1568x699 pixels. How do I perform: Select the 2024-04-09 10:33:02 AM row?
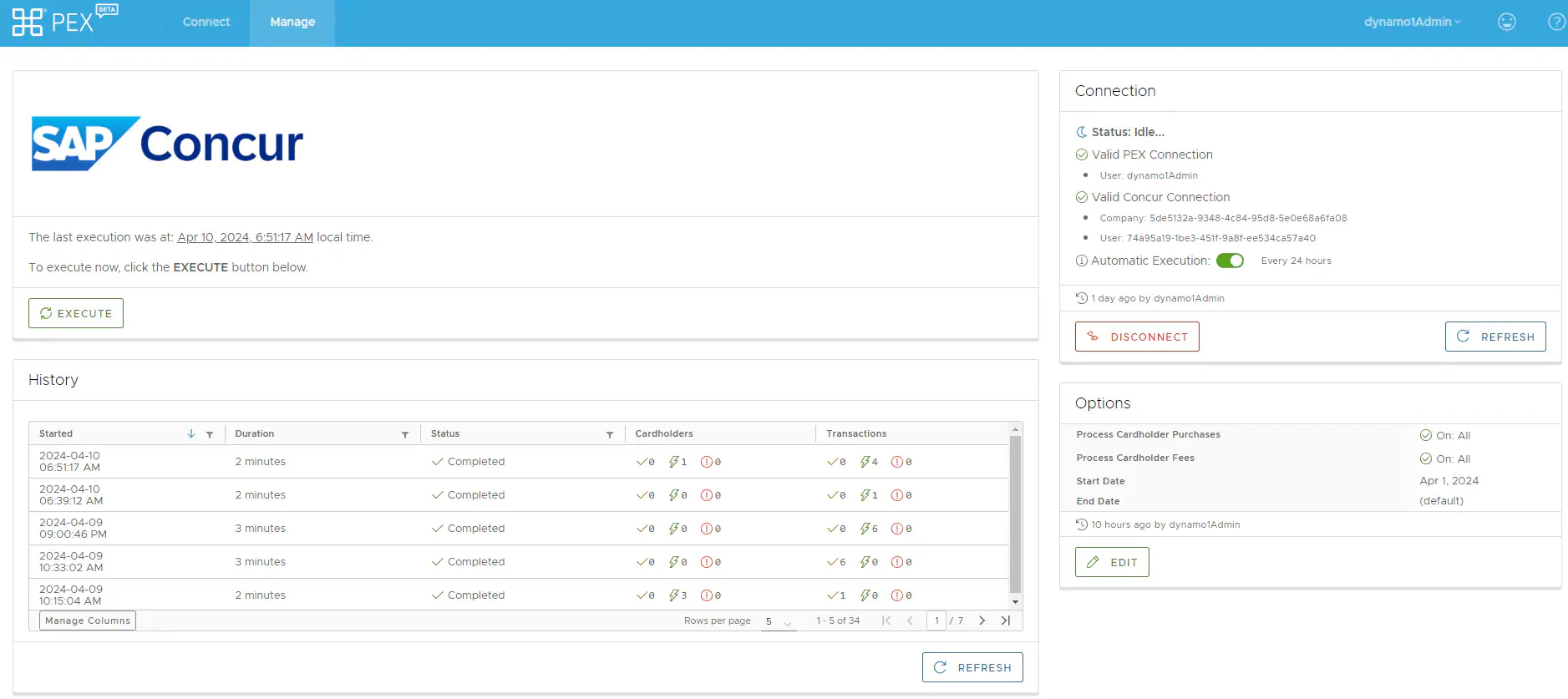click(519, 562)
